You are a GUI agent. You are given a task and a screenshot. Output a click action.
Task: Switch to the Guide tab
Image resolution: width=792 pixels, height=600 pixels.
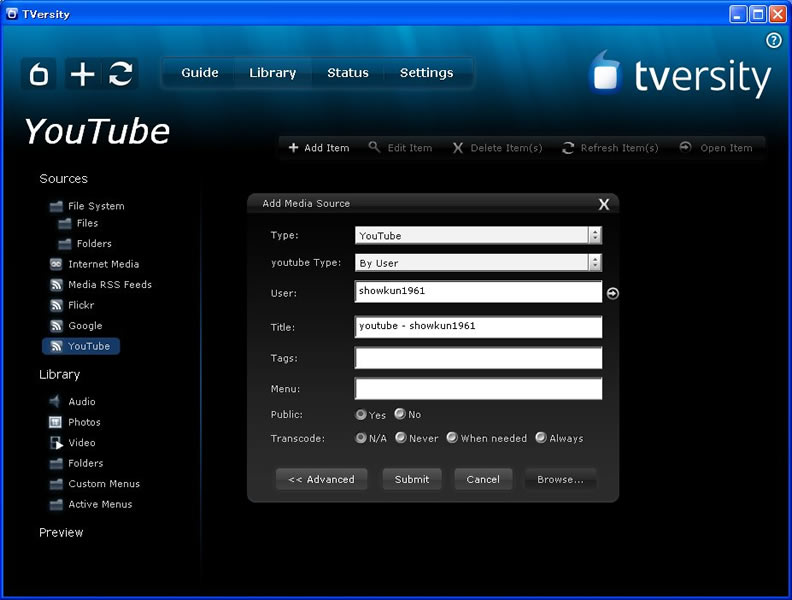click(x=200, y=73)
